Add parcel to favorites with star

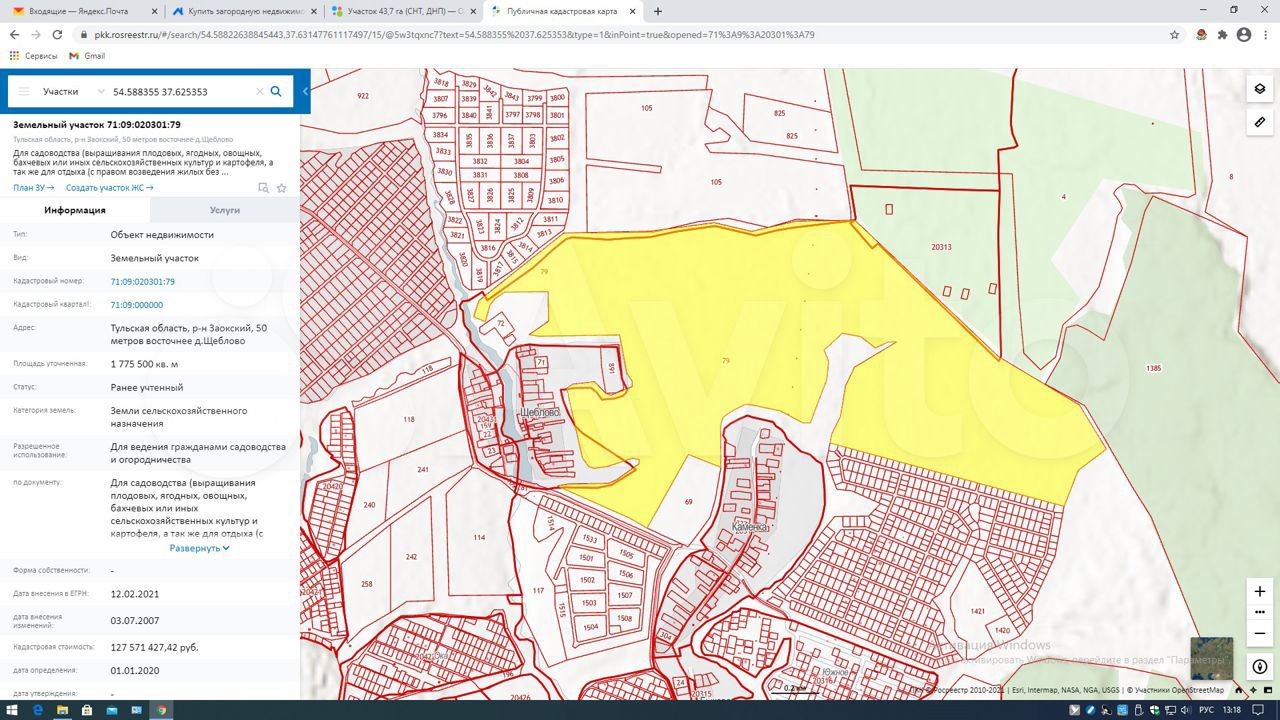pyautogui.click(x=282, y=188)
